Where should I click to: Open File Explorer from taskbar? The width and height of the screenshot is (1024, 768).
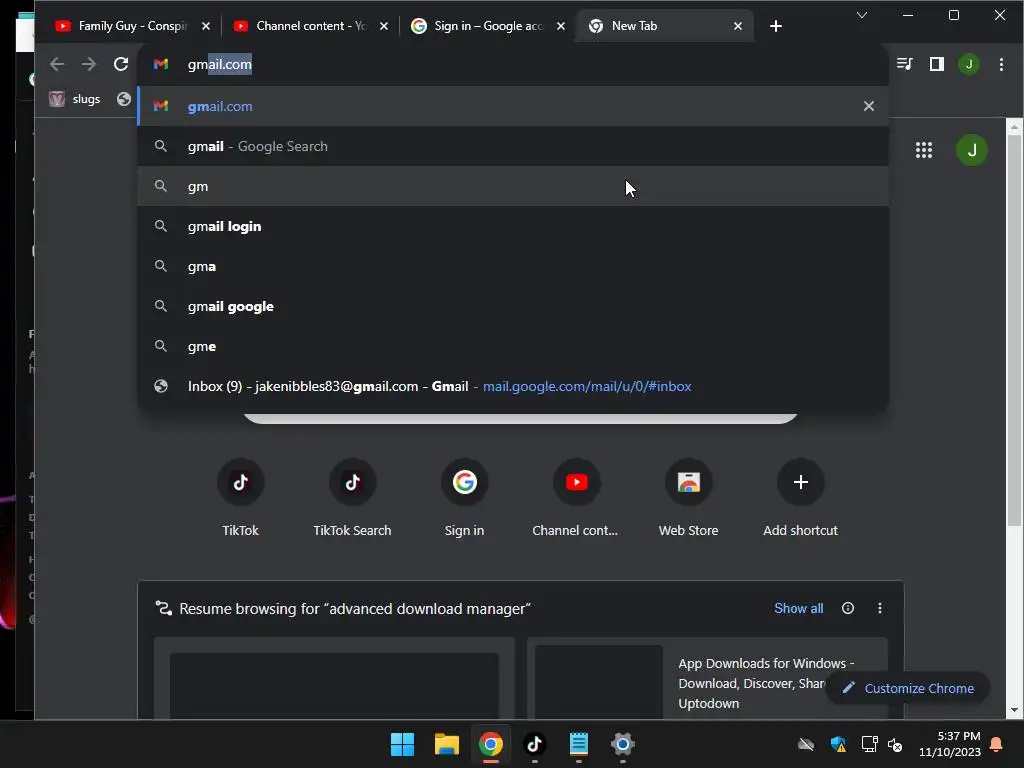pyautogui.click(x=447, y=744)
